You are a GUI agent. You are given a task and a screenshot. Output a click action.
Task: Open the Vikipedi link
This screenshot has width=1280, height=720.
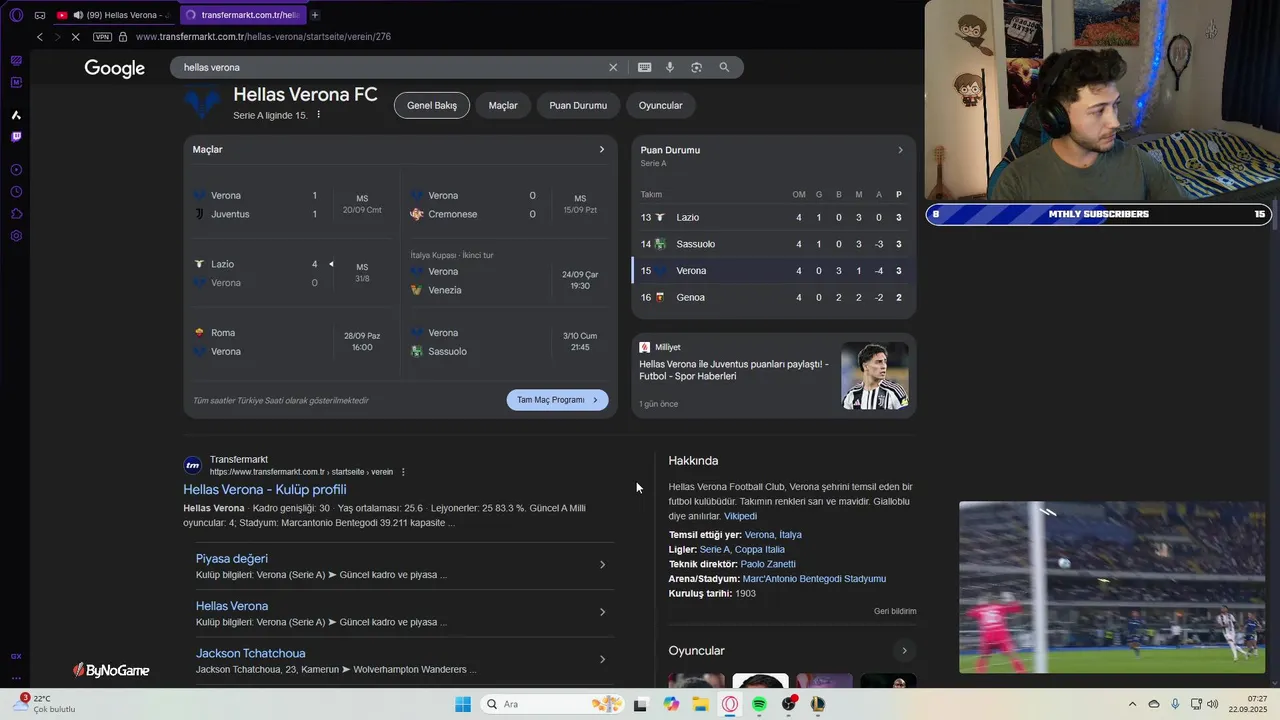[x=740, y=516]
